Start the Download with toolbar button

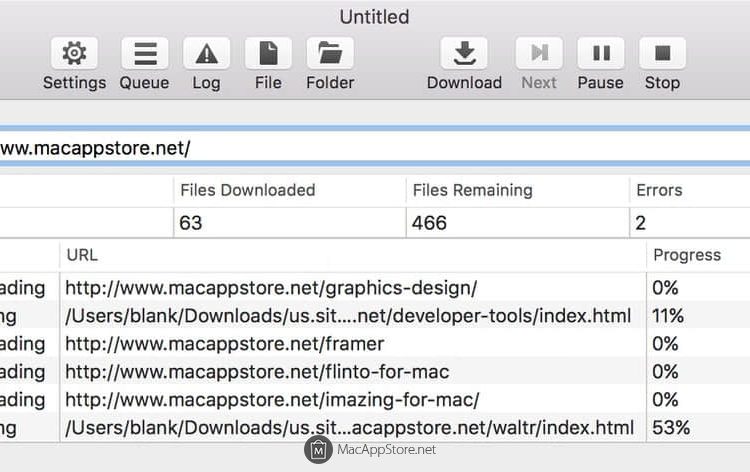(x=464, y=54)
